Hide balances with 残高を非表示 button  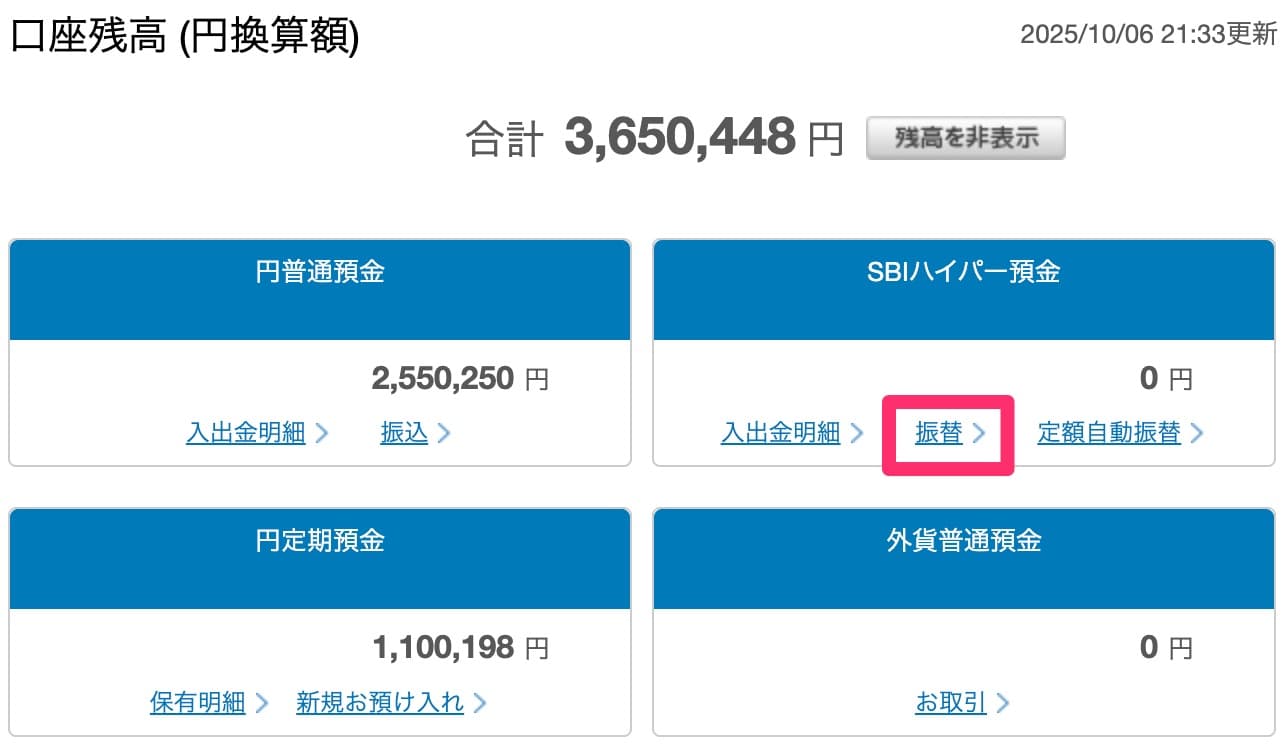pos(965,138)
